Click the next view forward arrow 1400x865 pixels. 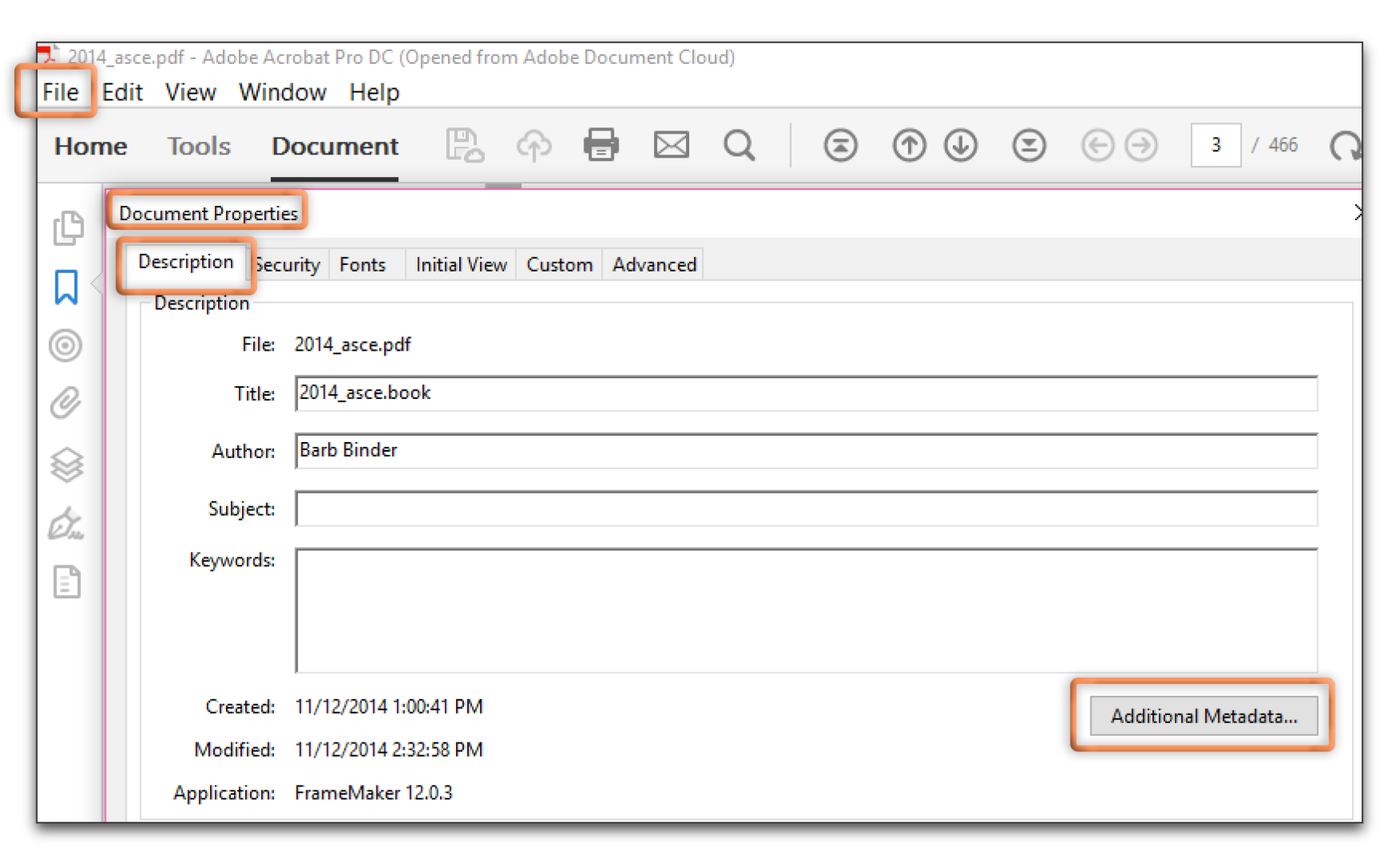[1141, 146]
